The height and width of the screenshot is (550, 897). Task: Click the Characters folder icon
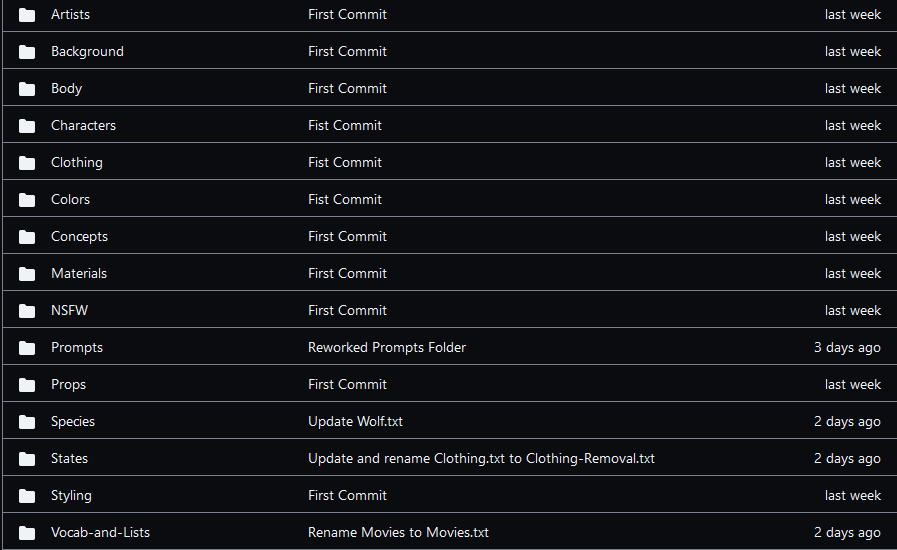coord(27,126)
